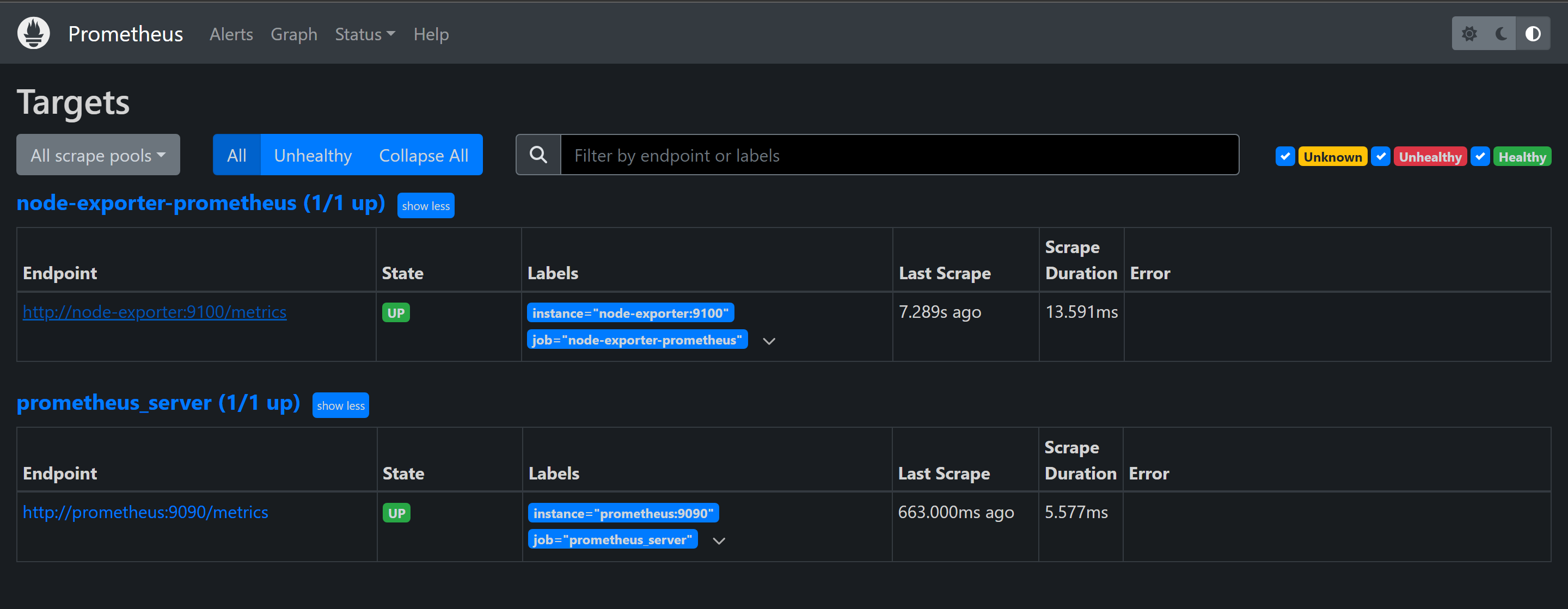Open the node-exporter:9100 metrics link
This screenshot has height=609, width=1568.
point(155,312)
